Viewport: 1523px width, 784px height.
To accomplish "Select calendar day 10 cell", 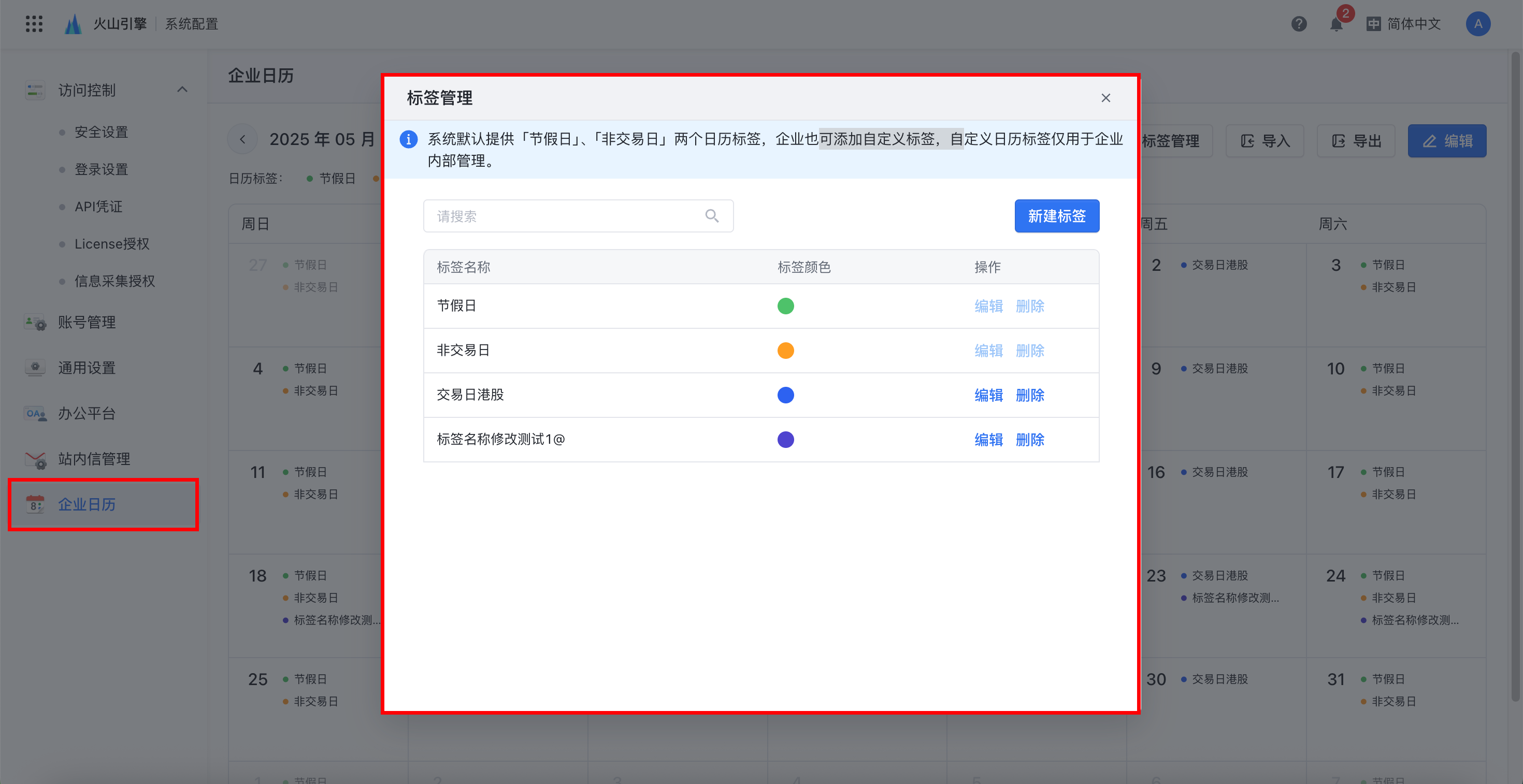I will point(1396,399).
